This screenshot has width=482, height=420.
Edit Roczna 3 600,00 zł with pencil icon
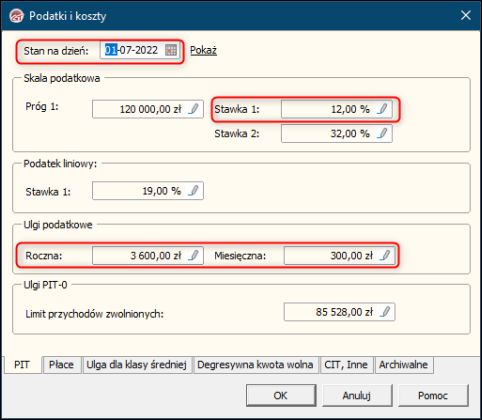pos(193,255)
